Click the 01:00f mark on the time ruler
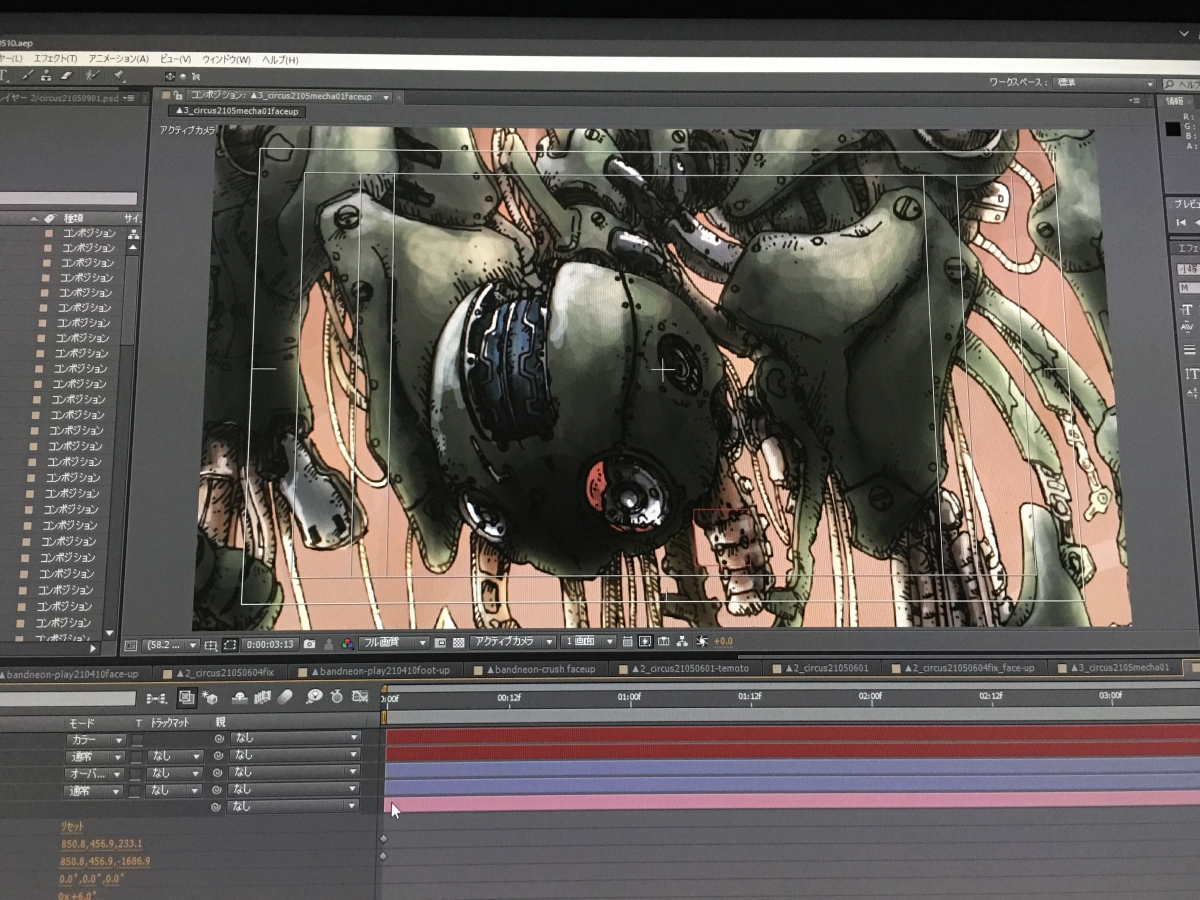 [629, 698]
